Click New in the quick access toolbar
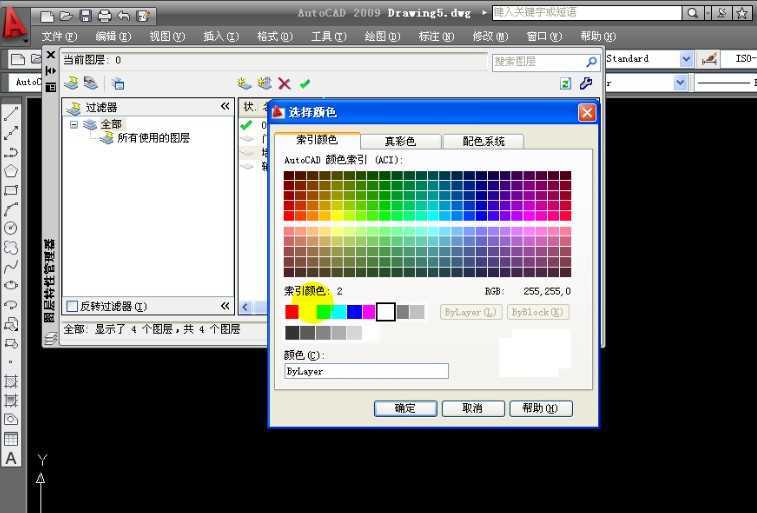Screen dimensions: 757x513 pos(47,16)
